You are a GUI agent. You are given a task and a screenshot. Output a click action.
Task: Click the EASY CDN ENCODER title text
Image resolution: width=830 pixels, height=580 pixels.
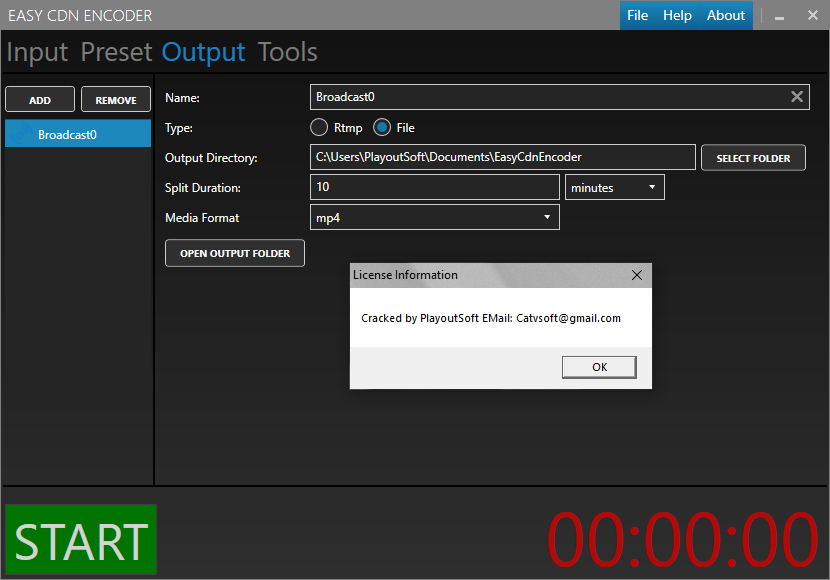[80, 16]
